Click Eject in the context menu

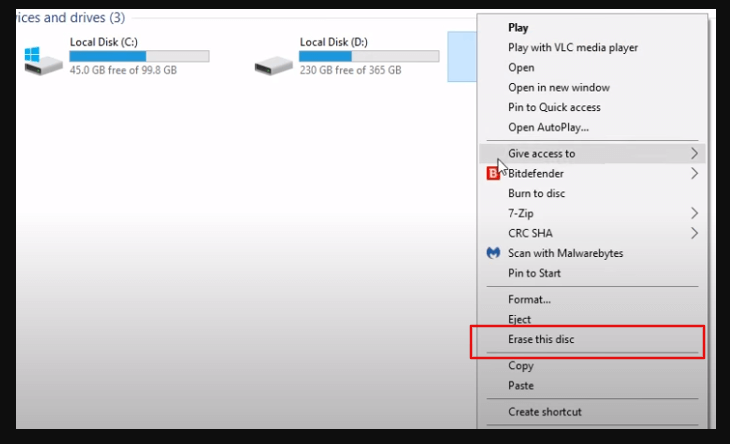point(520,320)
